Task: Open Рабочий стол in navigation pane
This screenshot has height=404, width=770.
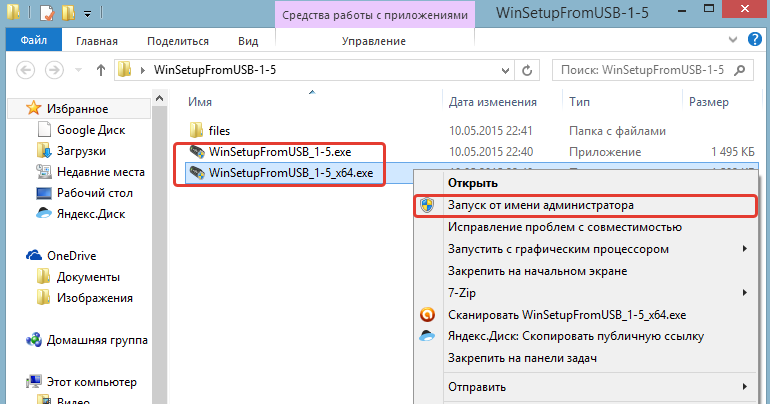Action: pos(95,193)
